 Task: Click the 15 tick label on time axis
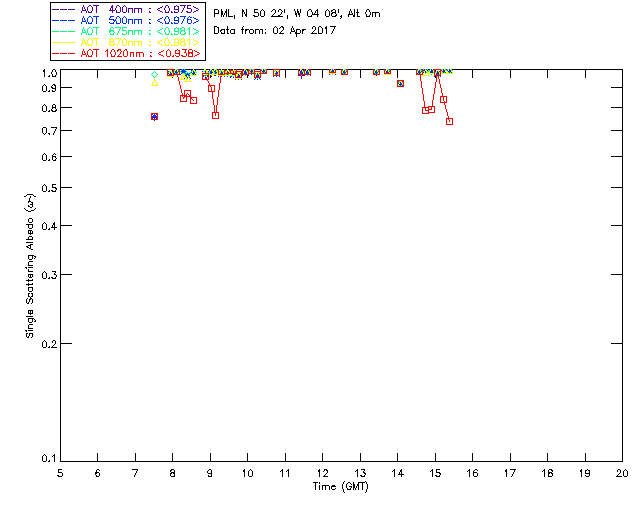[435, 473]
